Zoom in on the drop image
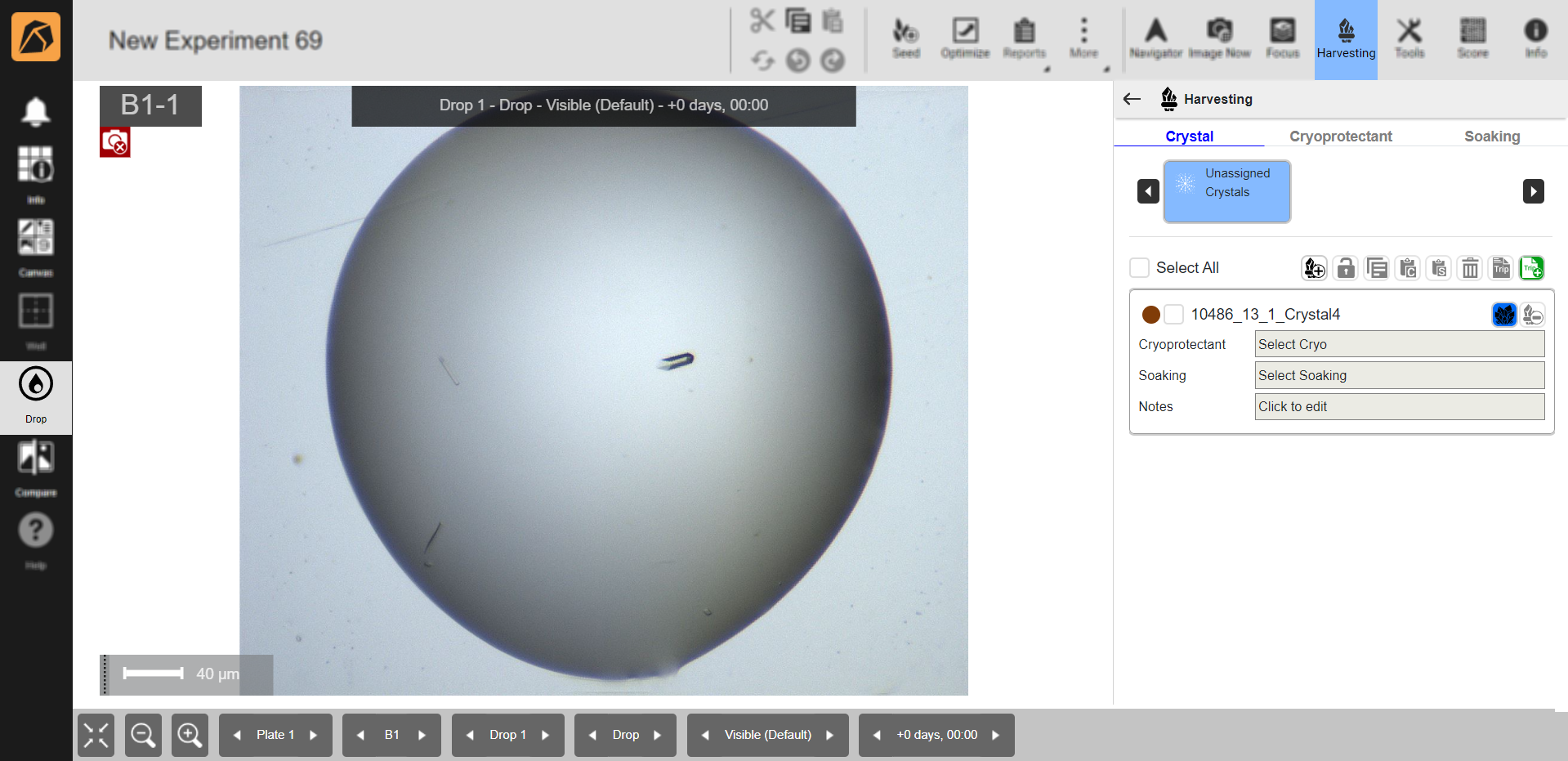Image resolution: width=1568 pixels, height=761 pixels. point(190,735)
